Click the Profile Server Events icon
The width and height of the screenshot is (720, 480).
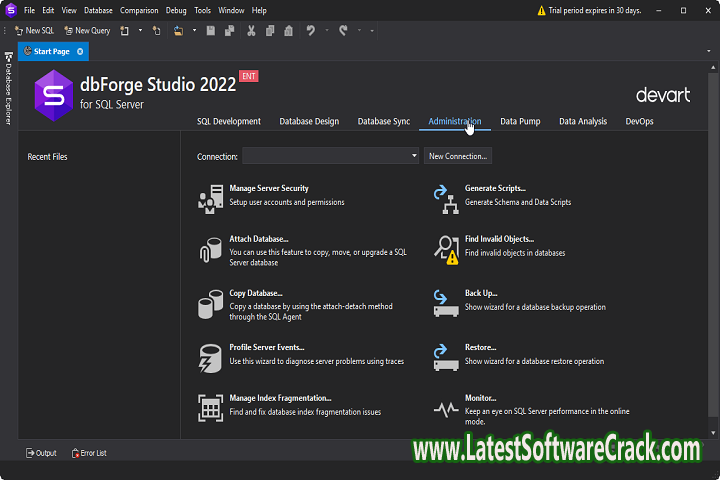pyautogui.click(x=210, y=356)
